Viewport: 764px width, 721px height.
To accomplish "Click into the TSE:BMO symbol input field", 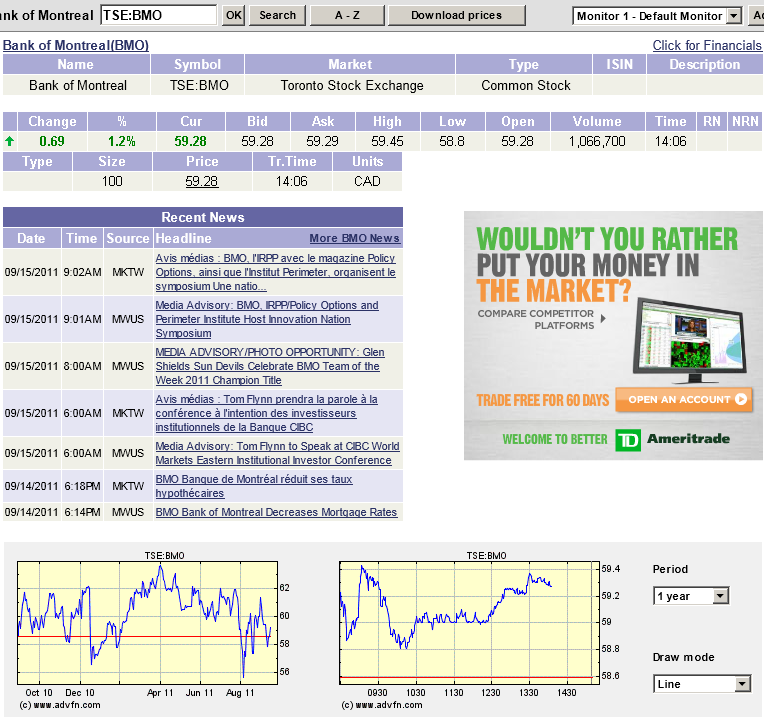I will pyautogui.click(x=158, y=15).
